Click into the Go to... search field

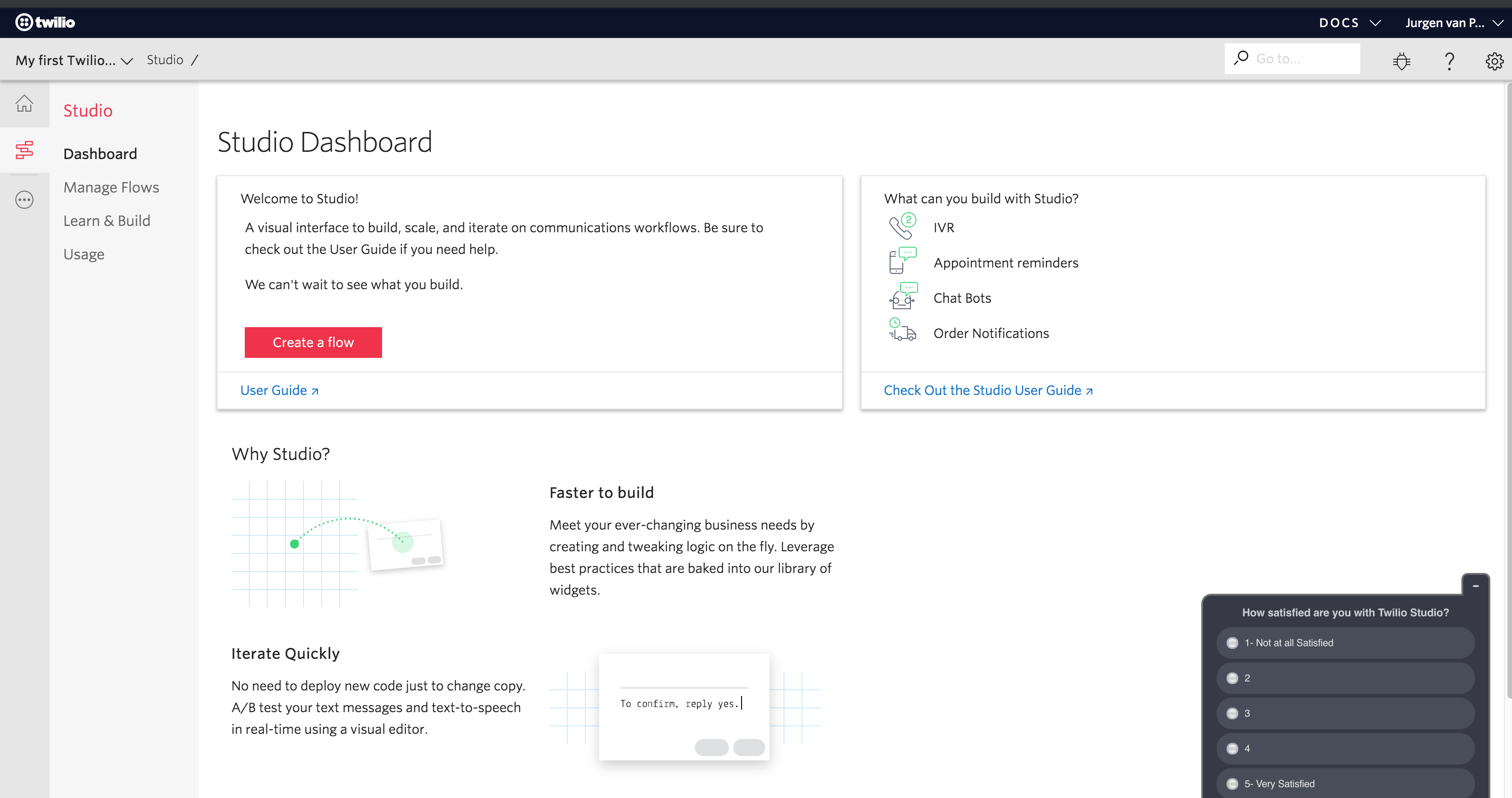pos(1292,59)
